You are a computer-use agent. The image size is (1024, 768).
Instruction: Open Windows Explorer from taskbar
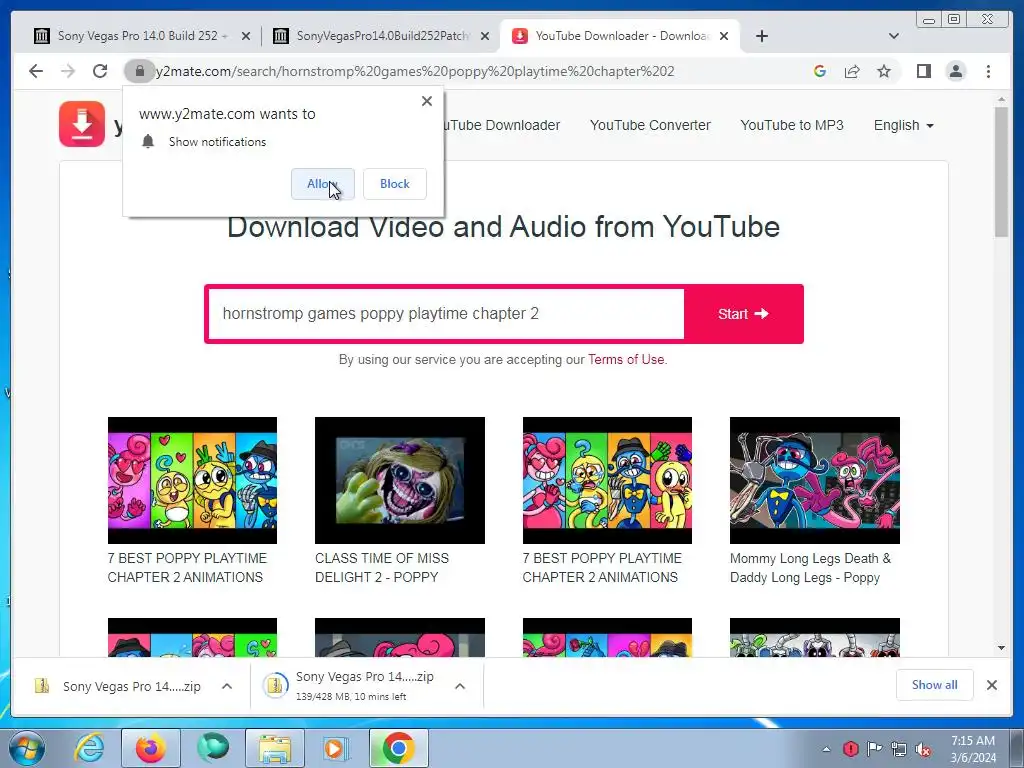tap(274, 748)
